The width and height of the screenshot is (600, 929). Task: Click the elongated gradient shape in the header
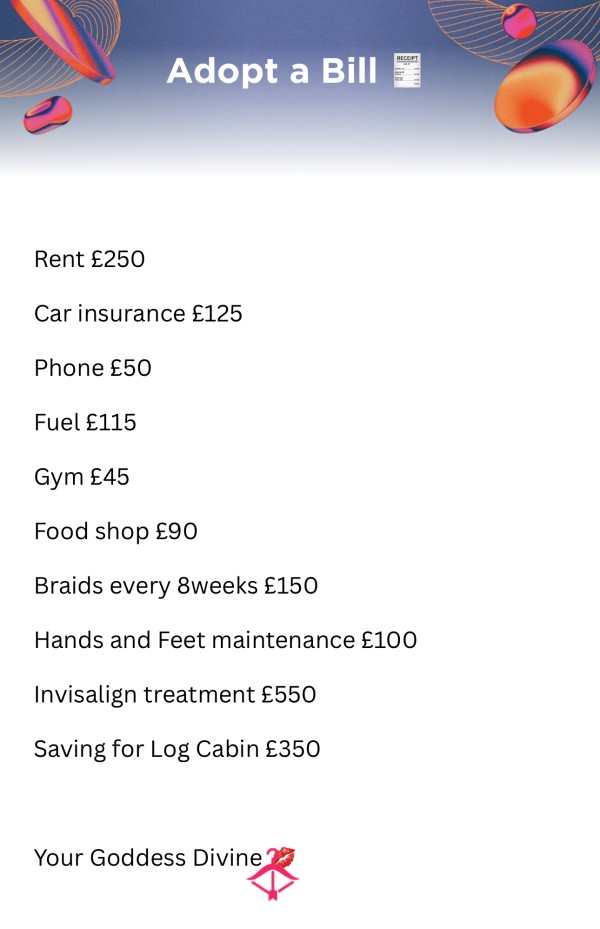64,40
